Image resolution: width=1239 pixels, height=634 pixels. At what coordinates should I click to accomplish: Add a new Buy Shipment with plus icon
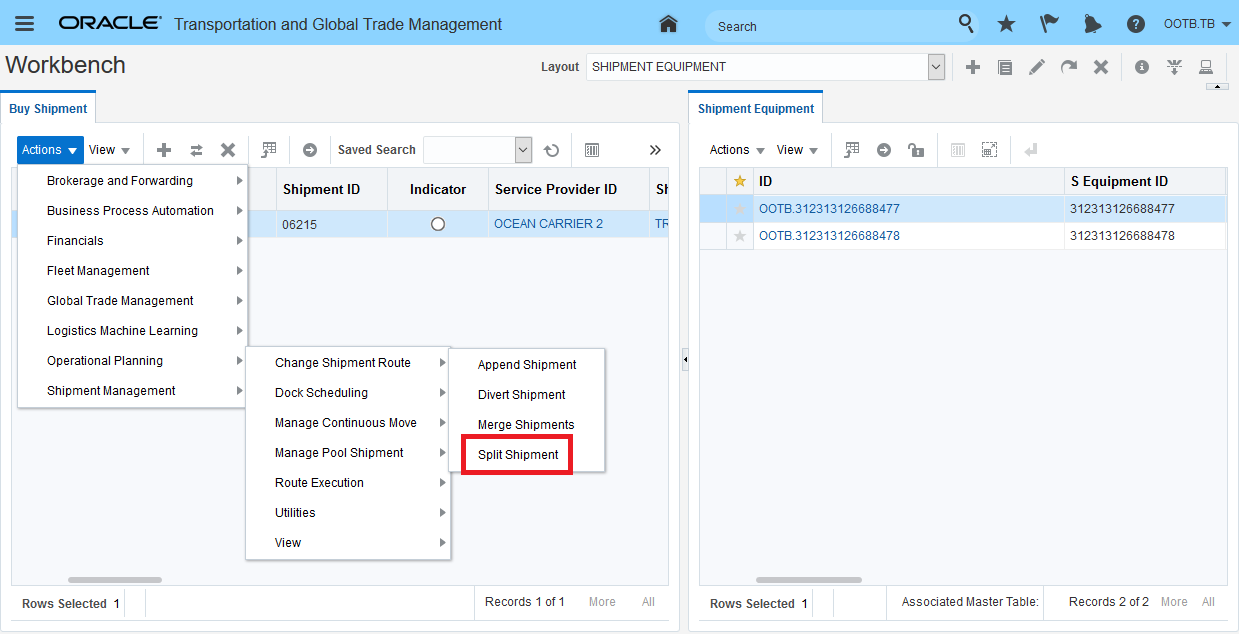point(164,150)
